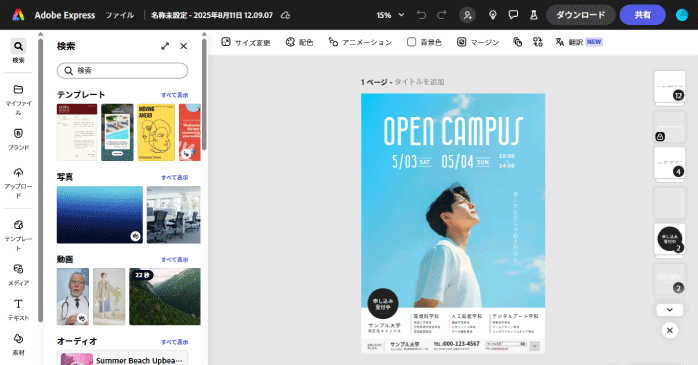This screenshot has height=365, width=698.
Task: Open マージン margin tool
Action: coord(478,42)
